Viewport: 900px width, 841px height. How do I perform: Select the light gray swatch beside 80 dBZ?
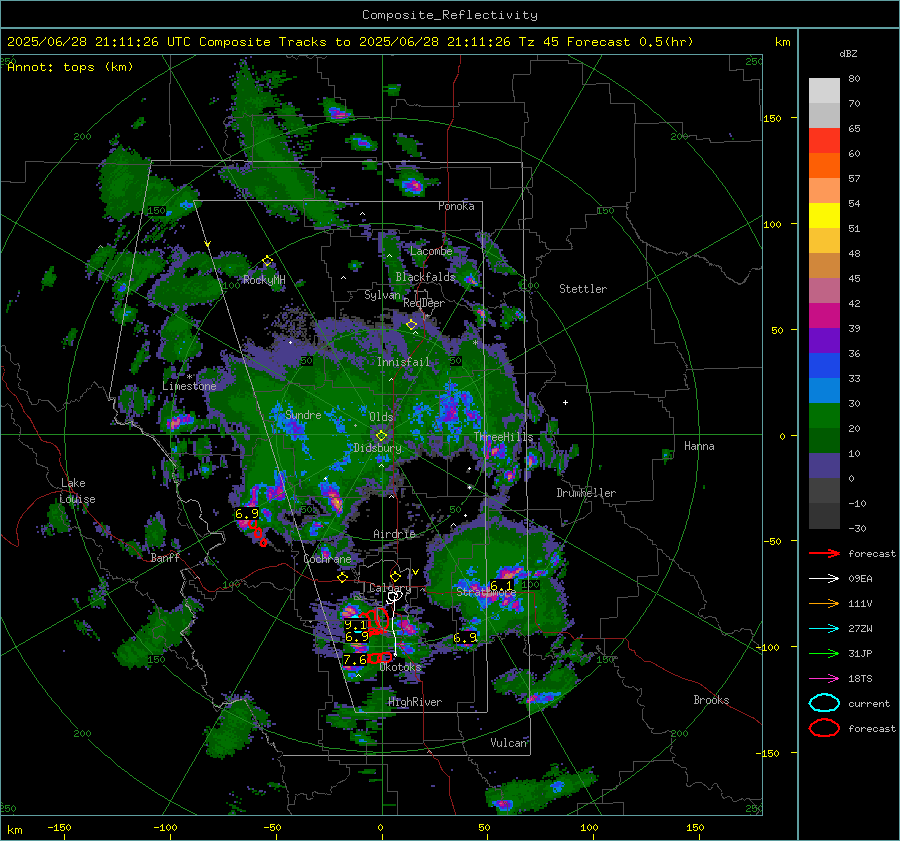click(824, 91)
